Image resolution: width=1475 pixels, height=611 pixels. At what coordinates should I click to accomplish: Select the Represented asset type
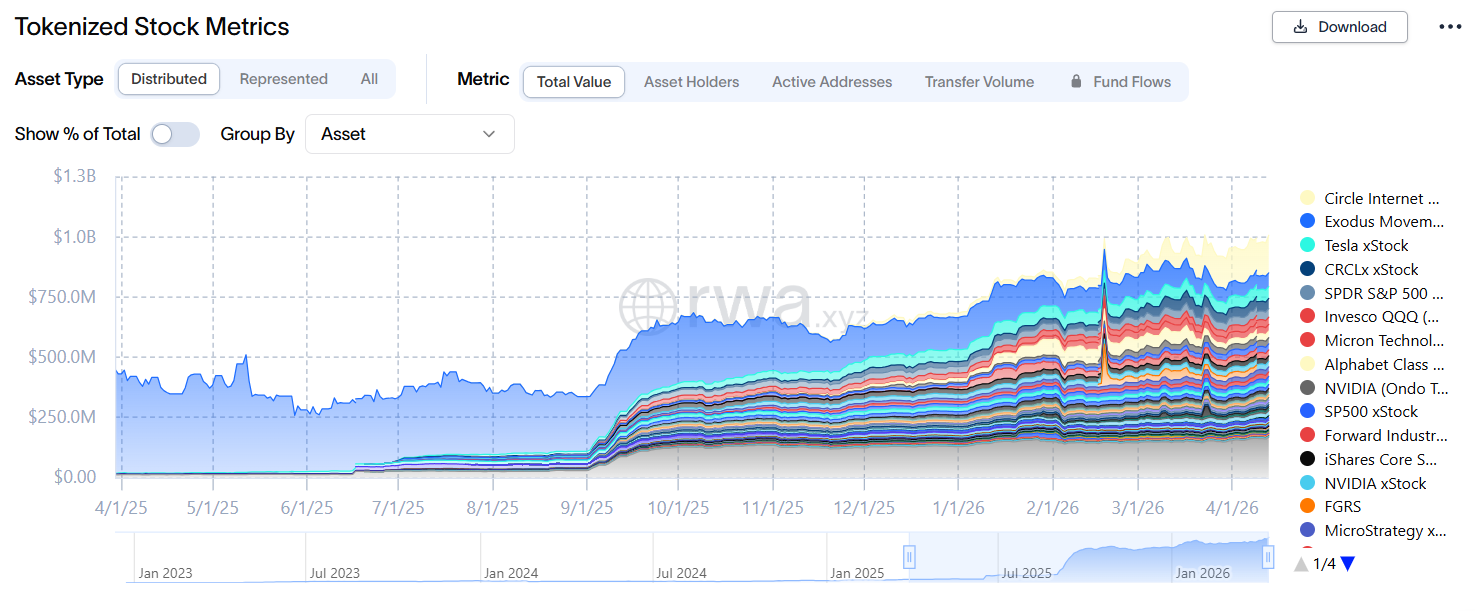click(x=283, y=79)
